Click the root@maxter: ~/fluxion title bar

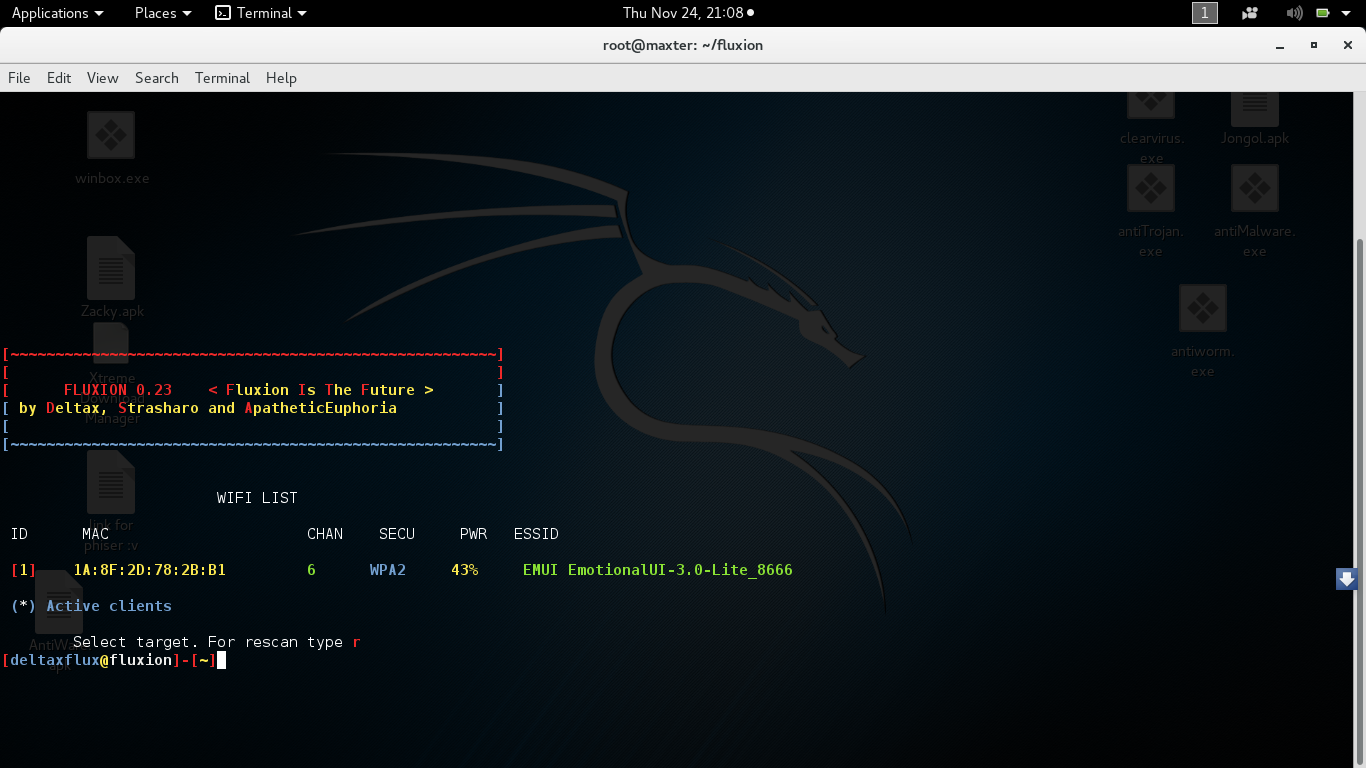683,45
